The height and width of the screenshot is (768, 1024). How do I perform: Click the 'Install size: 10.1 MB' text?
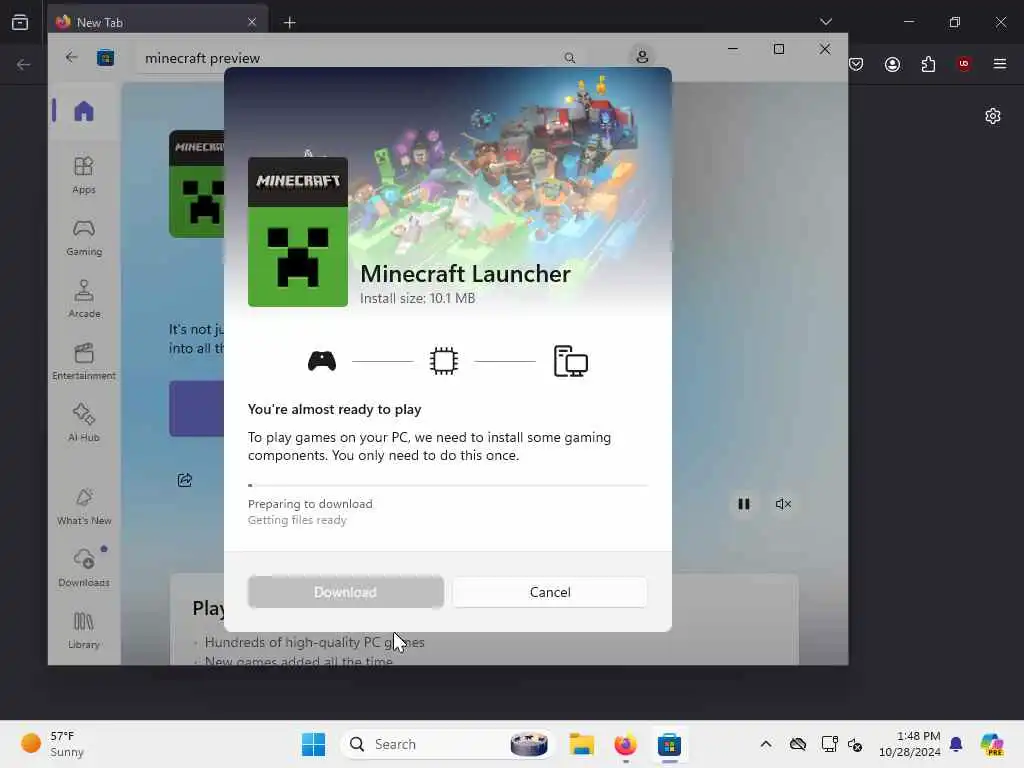417,298
